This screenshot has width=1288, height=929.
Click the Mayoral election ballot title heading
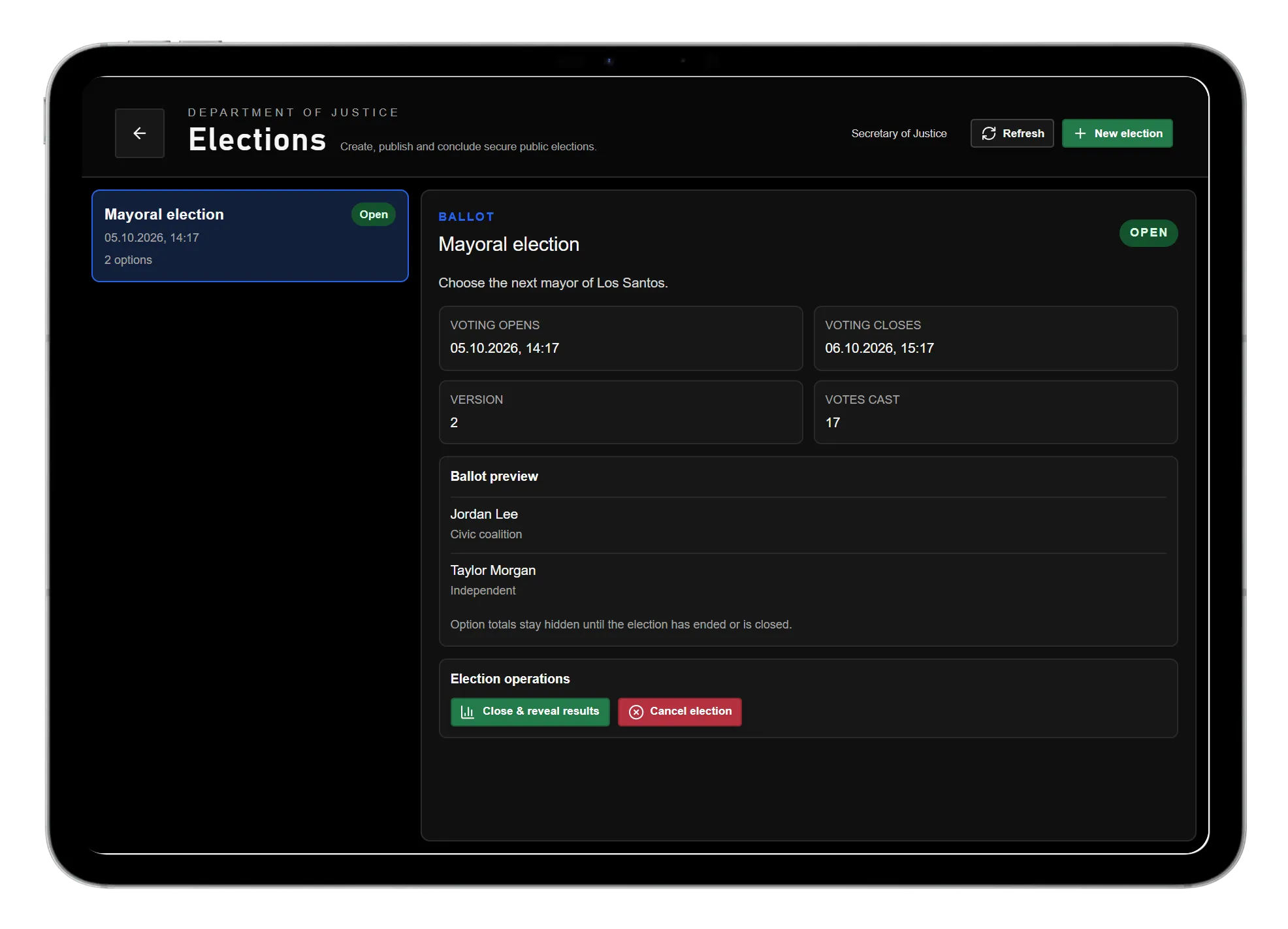pos(509,244)
